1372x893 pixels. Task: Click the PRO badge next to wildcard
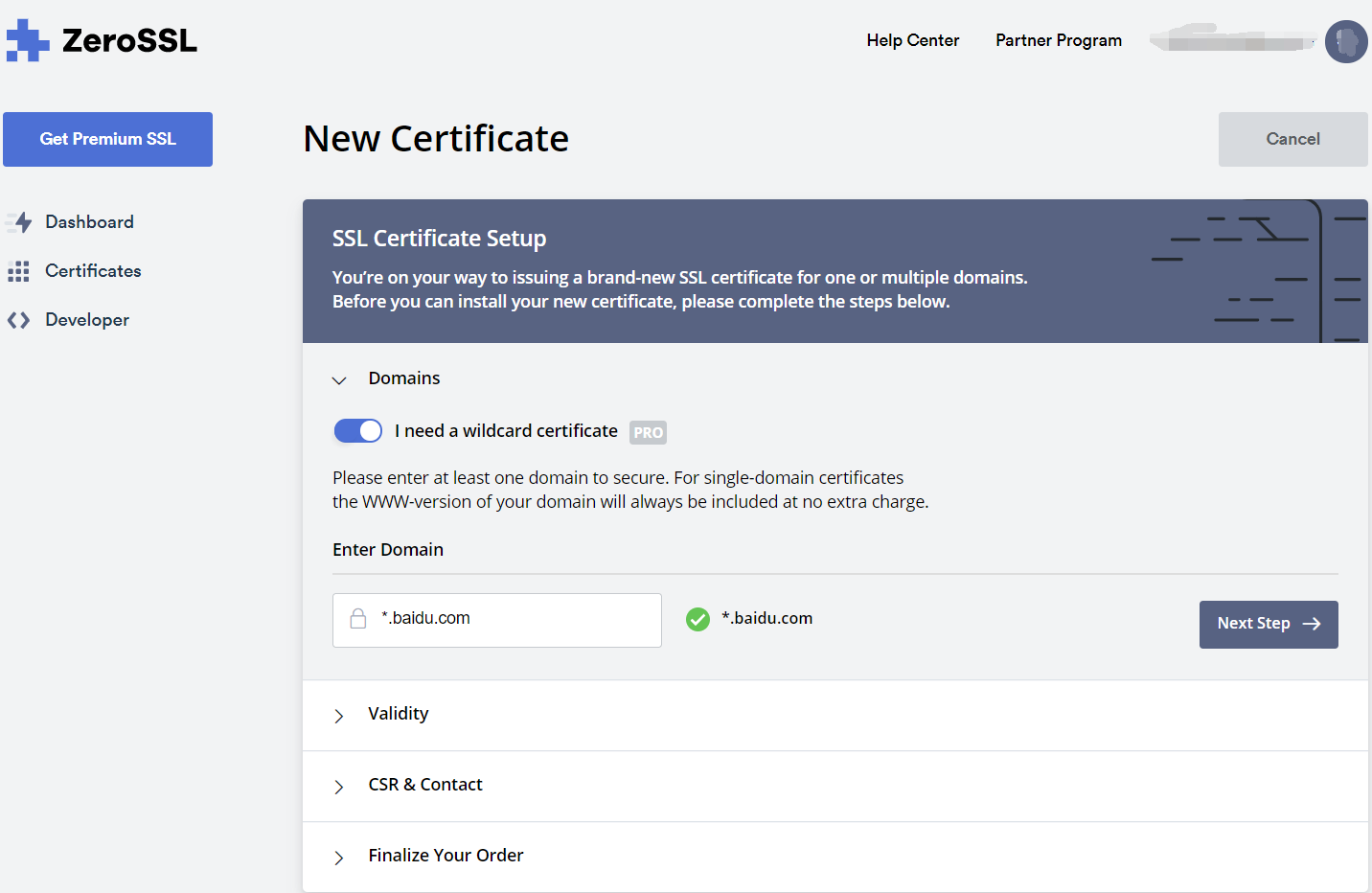(648, 432)
